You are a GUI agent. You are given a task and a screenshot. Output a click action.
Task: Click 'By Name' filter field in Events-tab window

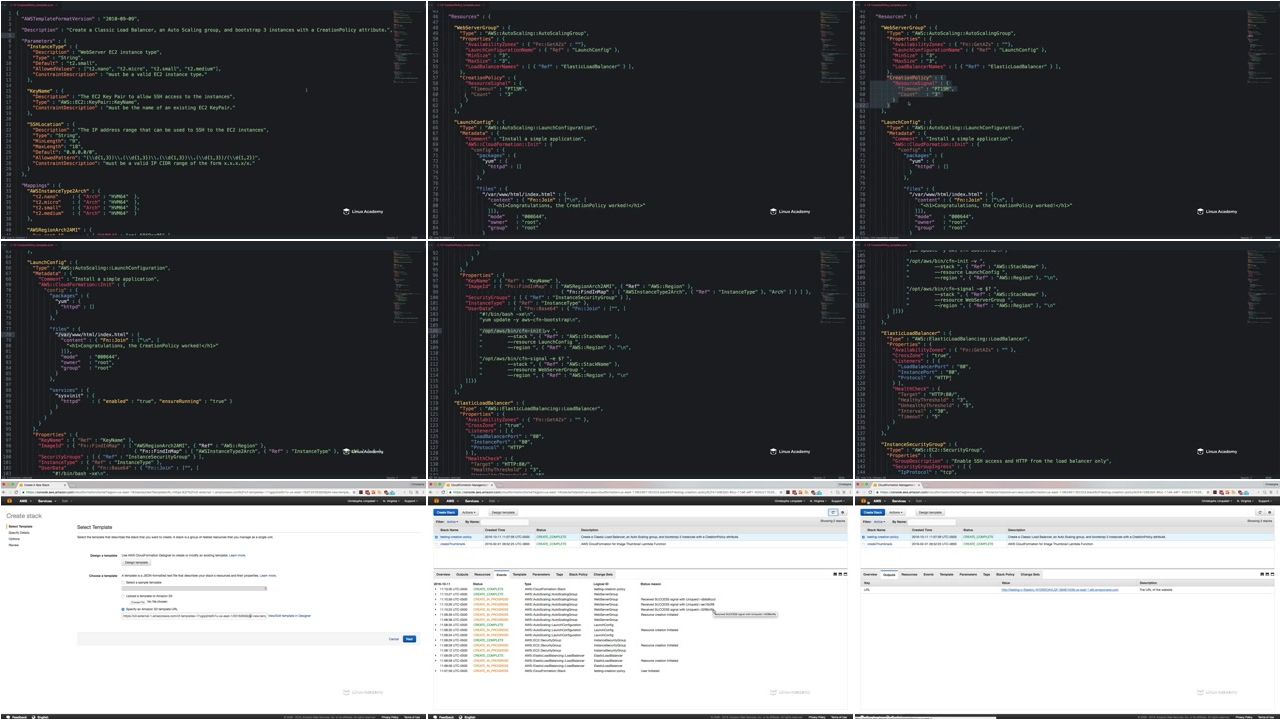504,522
